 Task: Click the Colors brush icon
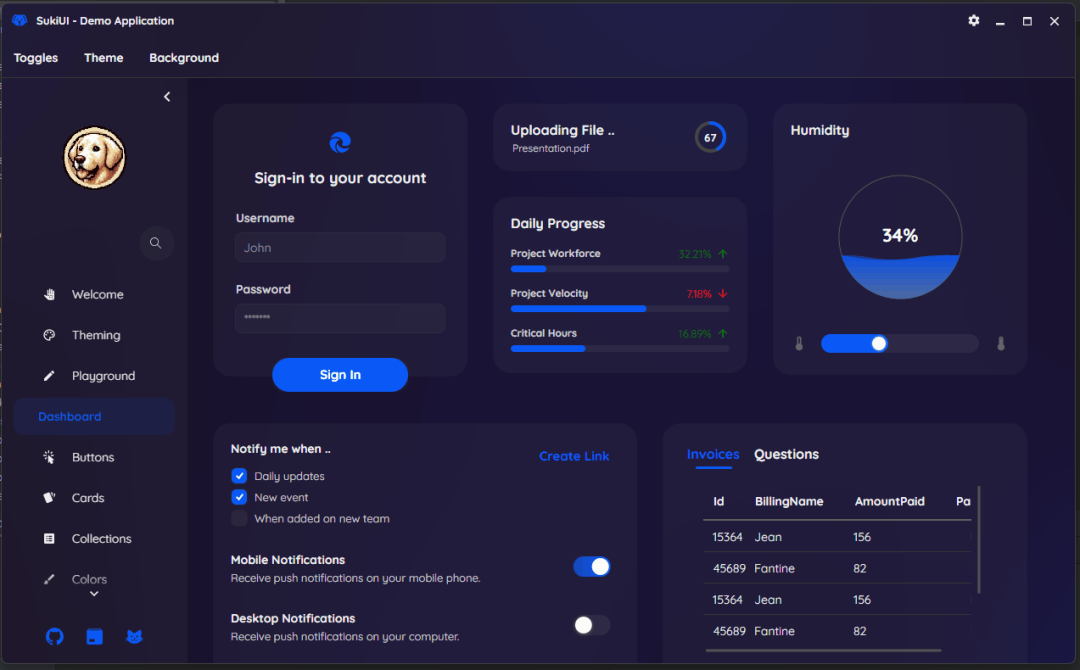tap(49, 579)
